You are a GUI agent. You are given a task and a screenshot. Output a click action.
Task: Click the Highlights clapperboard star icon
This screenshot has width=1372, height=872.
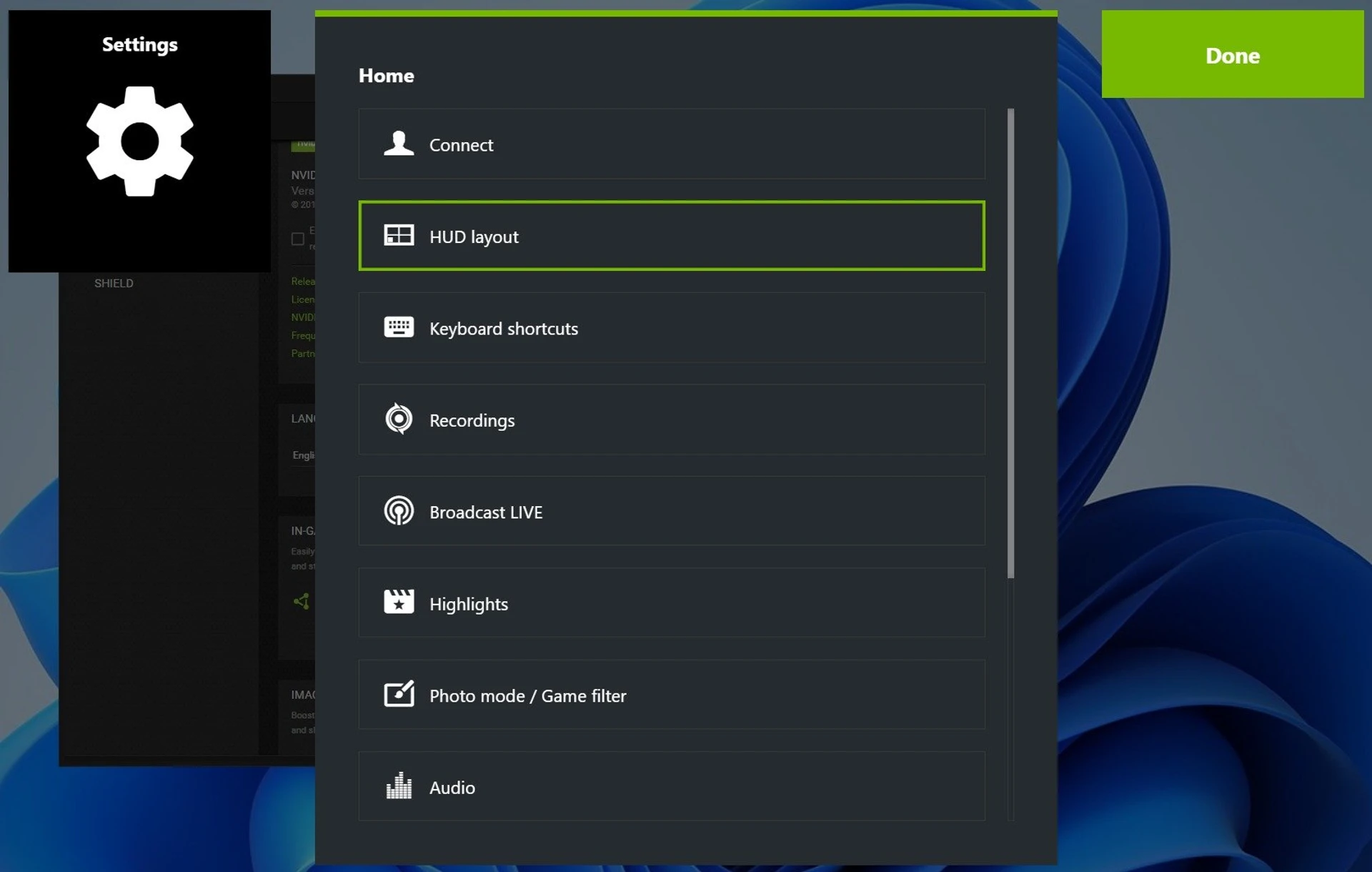click(x=399, y=602)
